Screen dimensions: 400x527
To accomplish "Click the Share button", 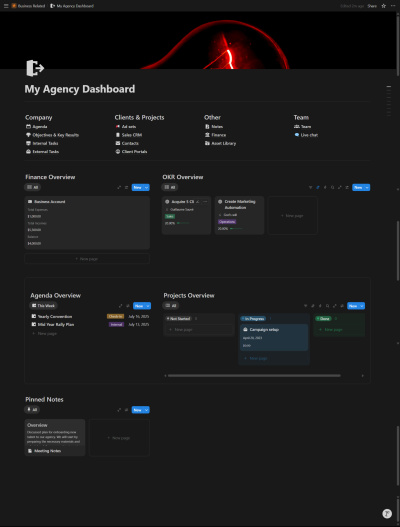I will [372, 6].
